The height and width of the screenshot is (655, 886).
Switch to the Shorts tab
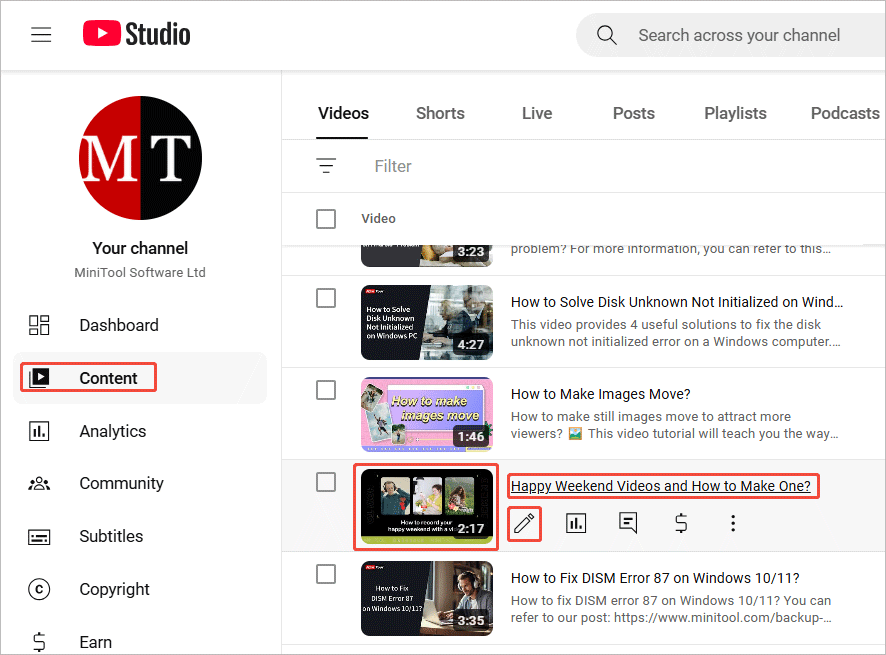[440, 113]
